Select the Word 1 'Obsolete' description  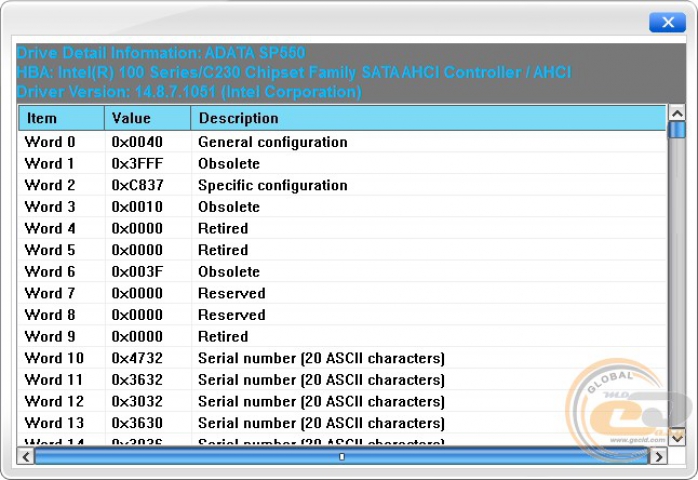pos(229,163)
